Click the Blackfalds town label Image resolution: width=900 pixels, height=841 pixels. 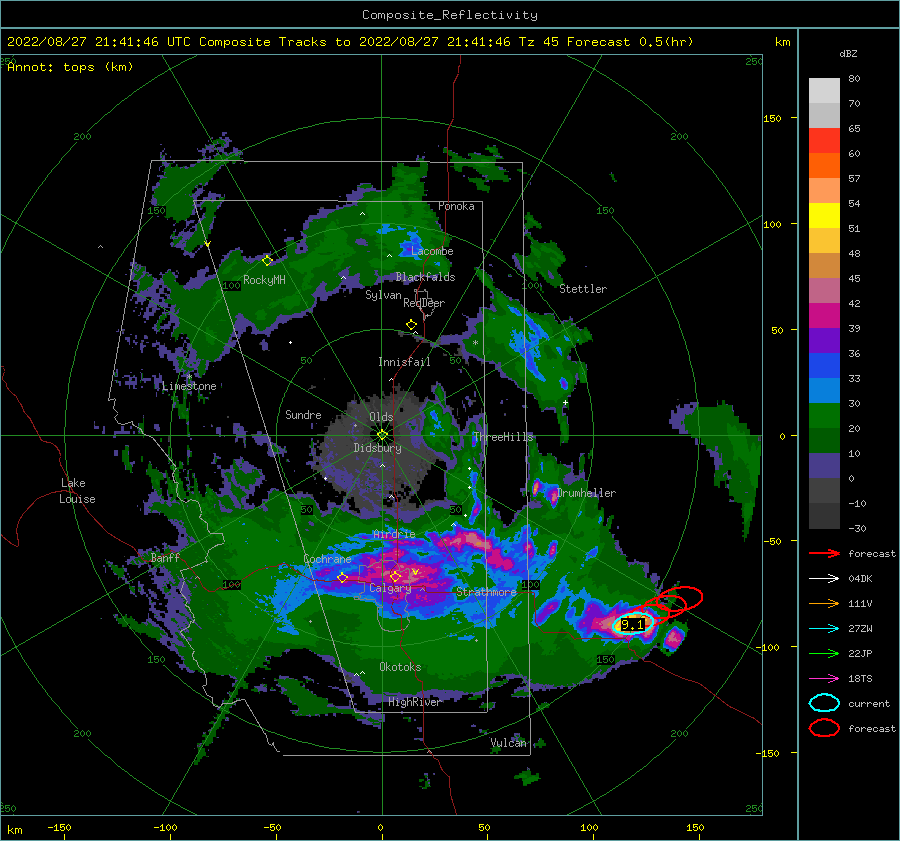(425, 277)
